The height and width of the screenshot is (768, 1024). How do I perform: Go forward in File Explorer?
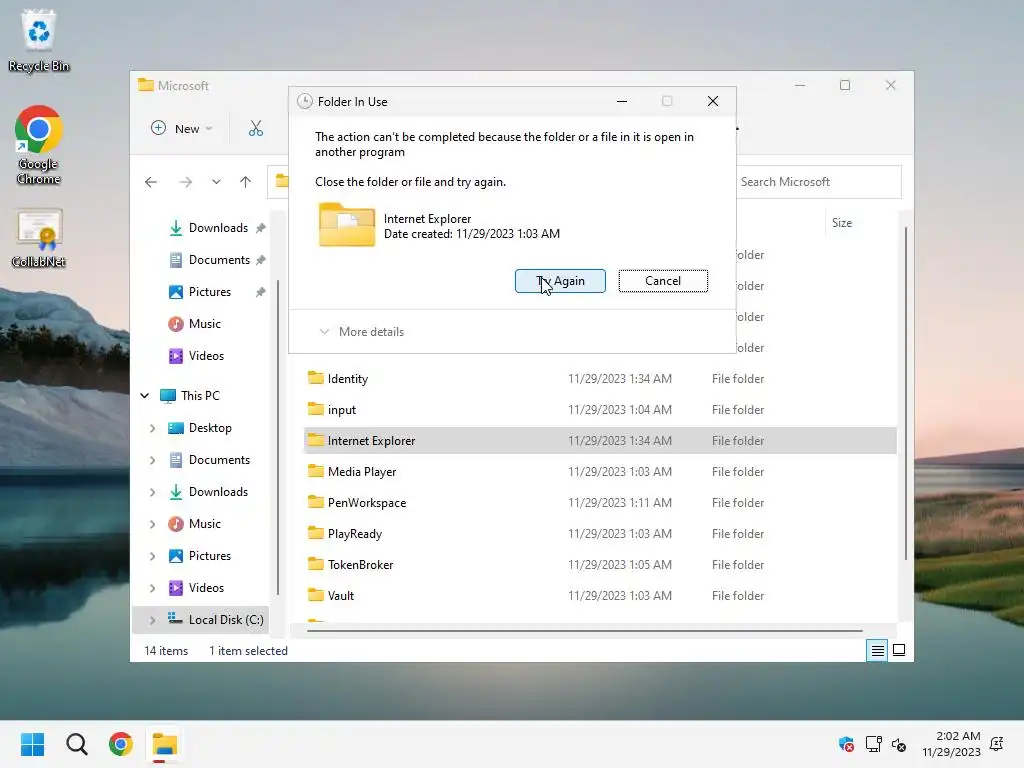[186, 182]
